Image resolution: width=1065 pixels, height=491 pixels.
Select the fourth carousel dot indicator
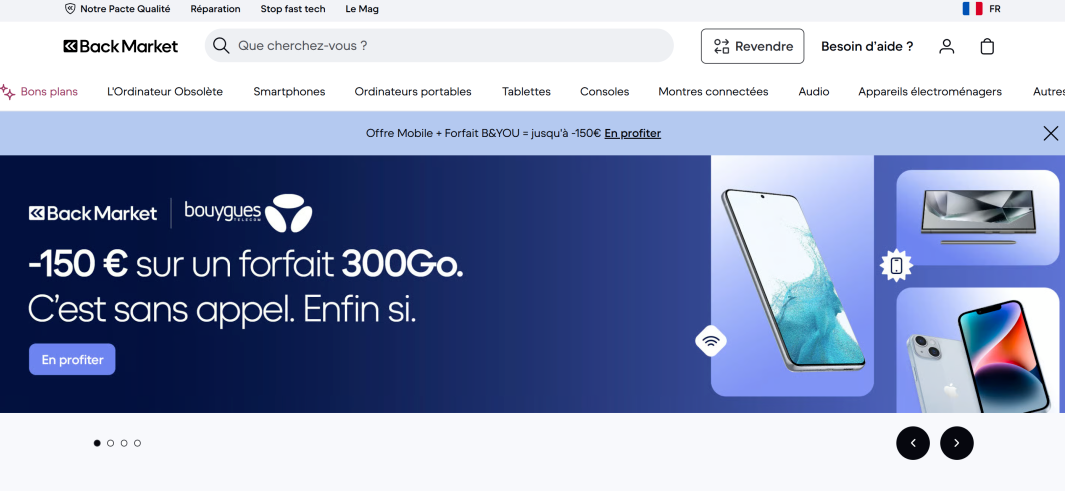[x=137, y=443]
